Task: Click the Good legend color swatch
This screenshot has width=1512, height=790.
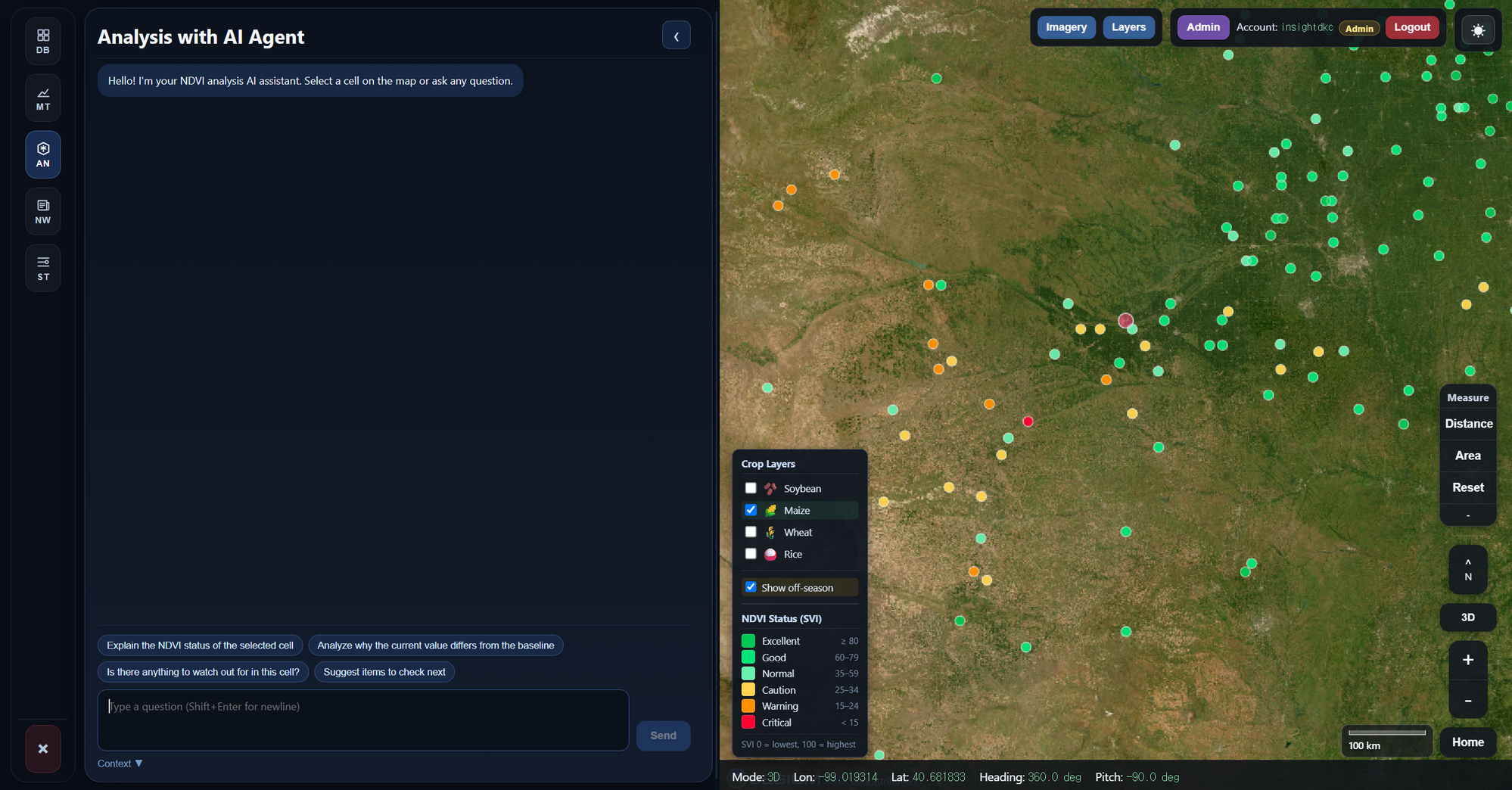Action: coord(748,658)
